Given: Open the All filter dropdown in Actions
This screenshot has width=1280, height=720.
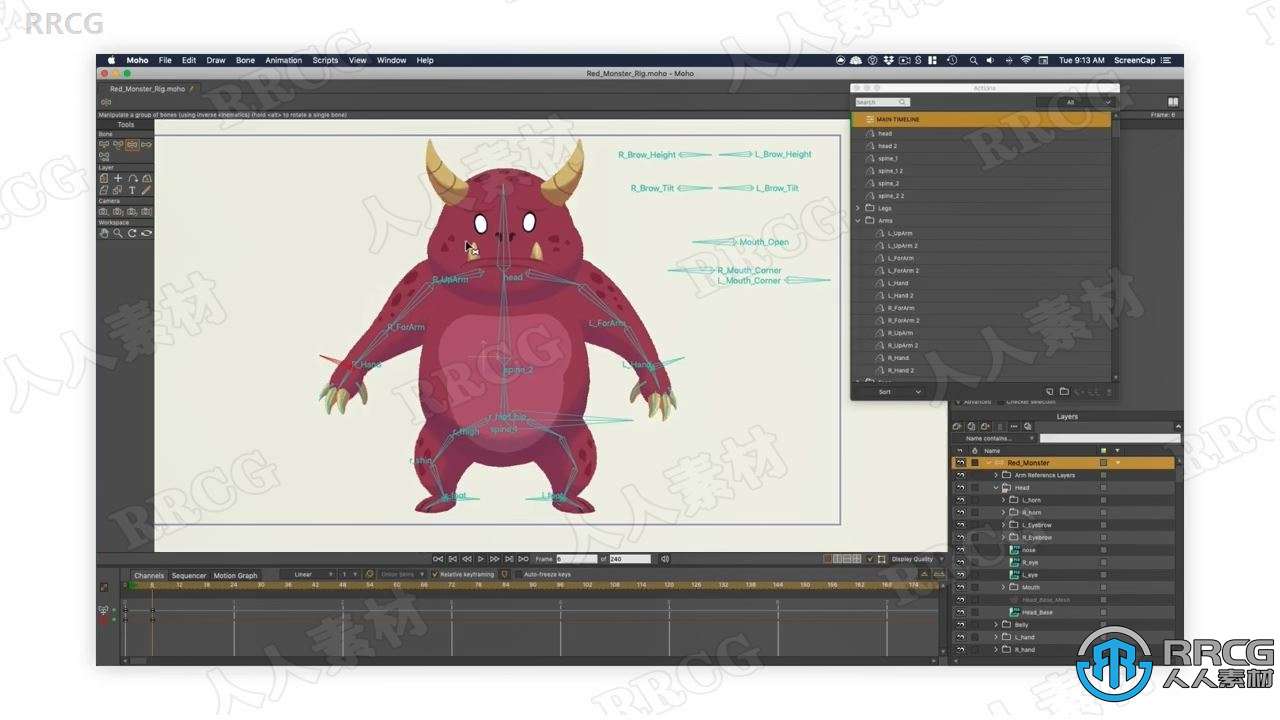Looking at the screenshot, I should click(x=1075, y=102).
